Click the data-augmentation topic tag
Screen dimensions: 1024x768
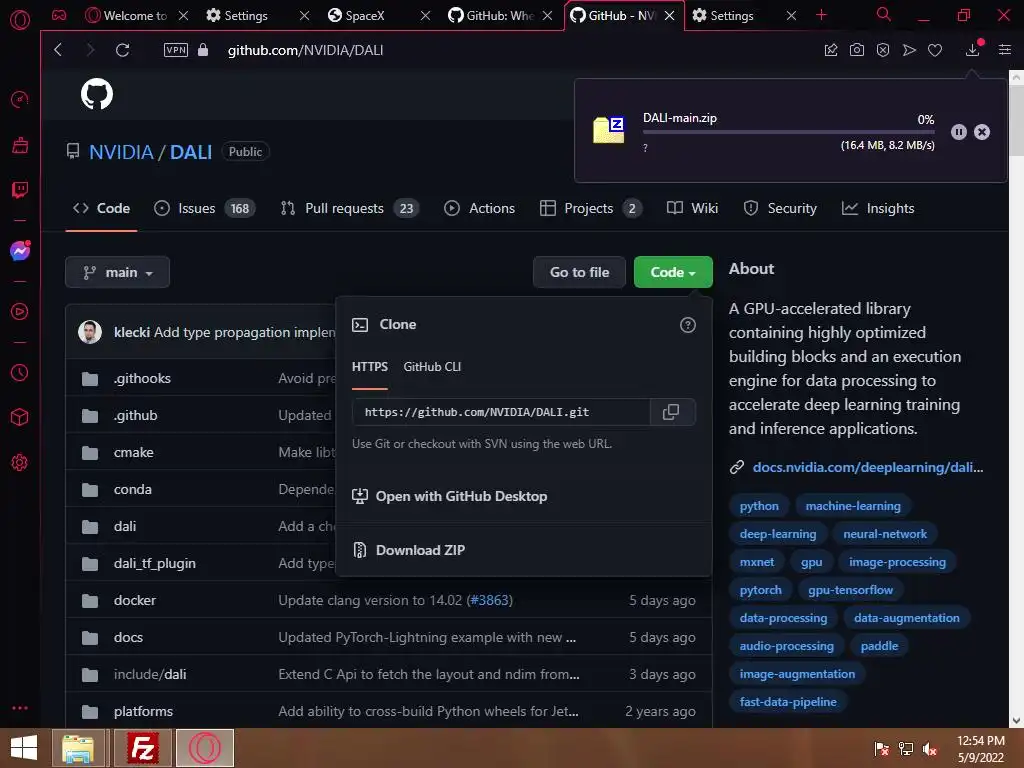(x=906, y=618)
